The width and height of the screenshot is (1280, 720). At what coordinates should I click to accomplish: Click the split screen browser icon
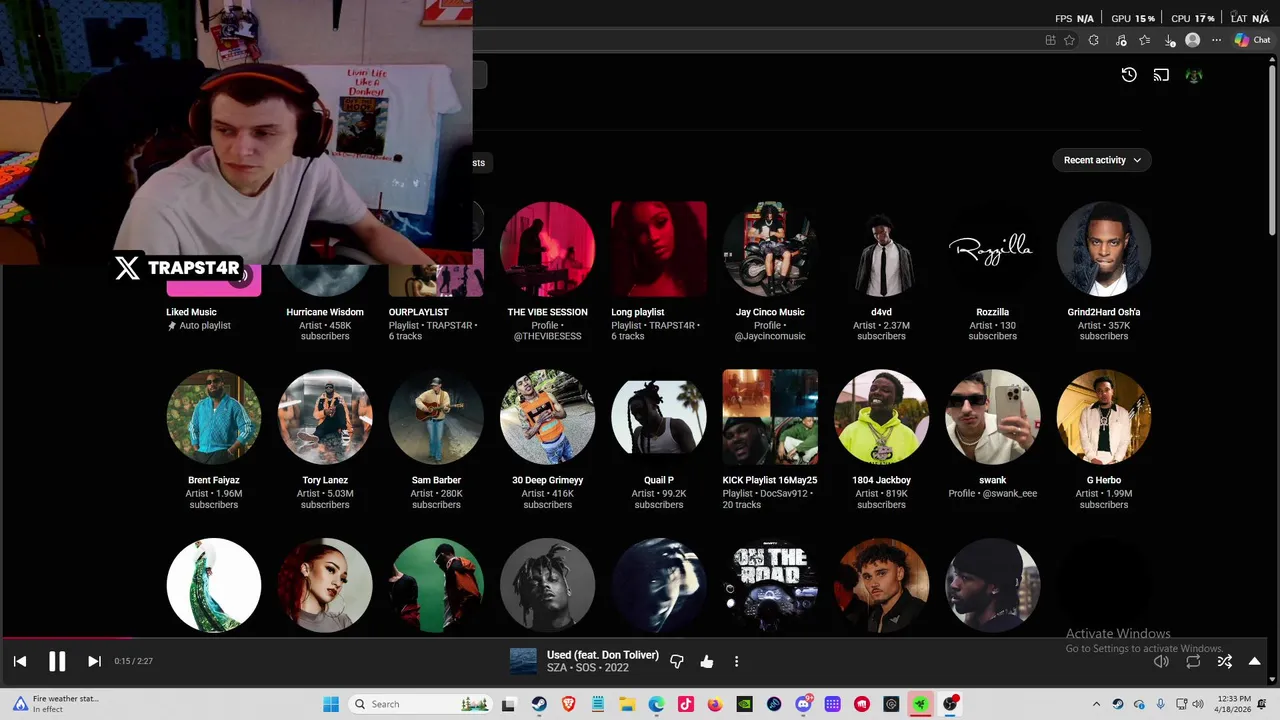[1050, 40]
